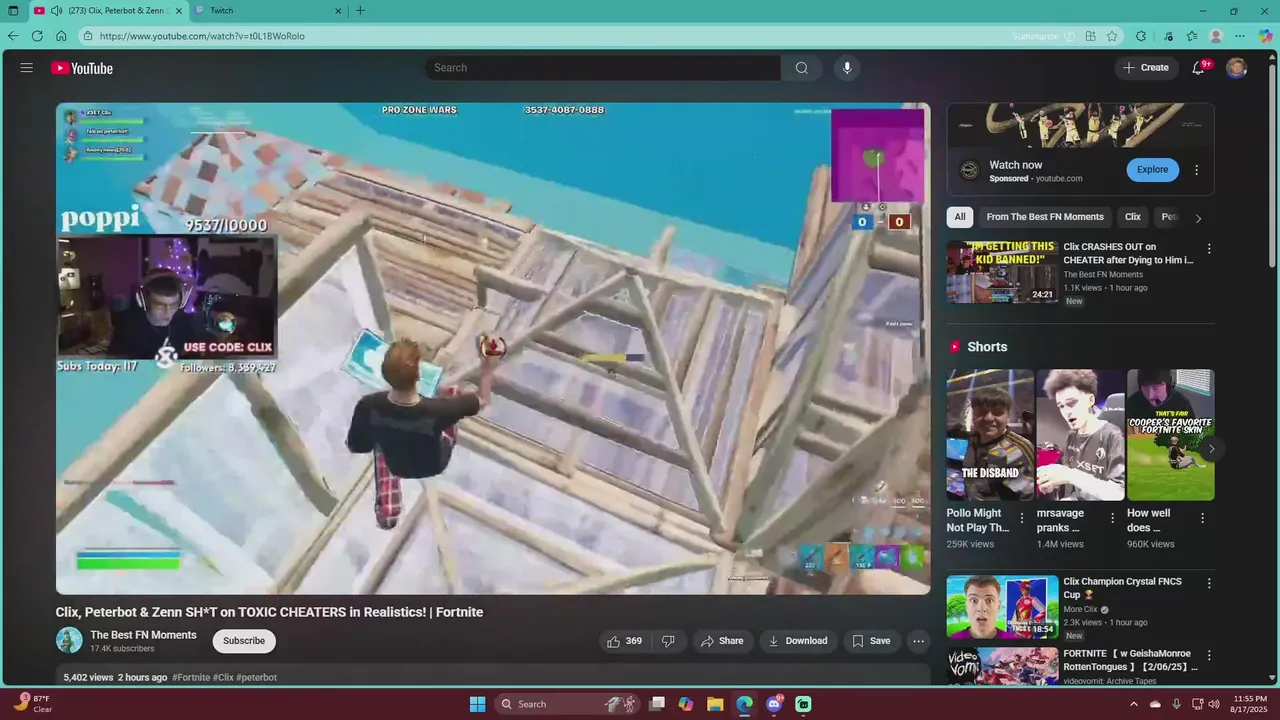Screen dimensions: 1280x720
Task: Subscribe to The Best FN Moments
Action: coord(244,641)
